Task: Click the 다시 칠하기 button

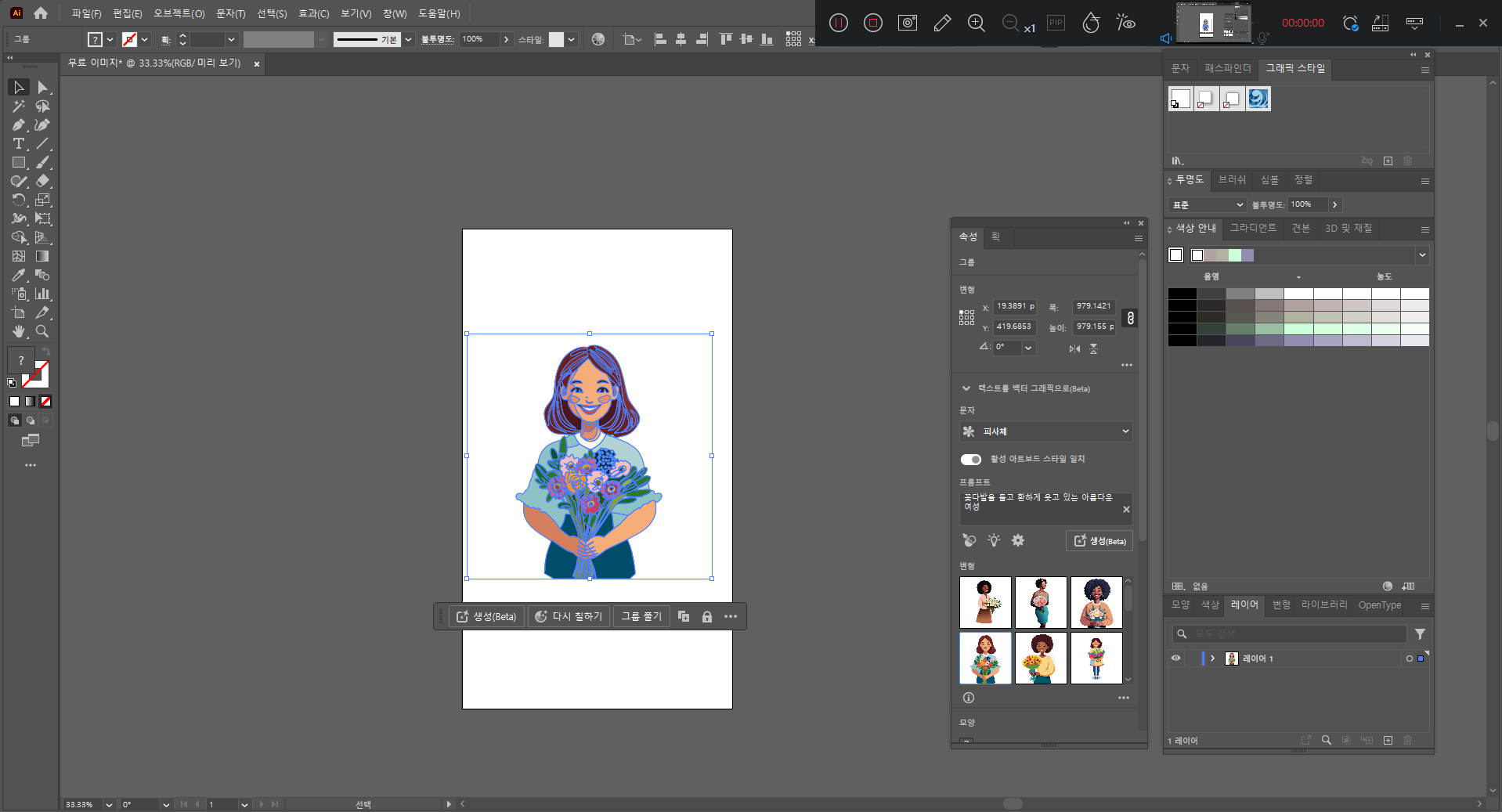Action: [x=569, y=617]
